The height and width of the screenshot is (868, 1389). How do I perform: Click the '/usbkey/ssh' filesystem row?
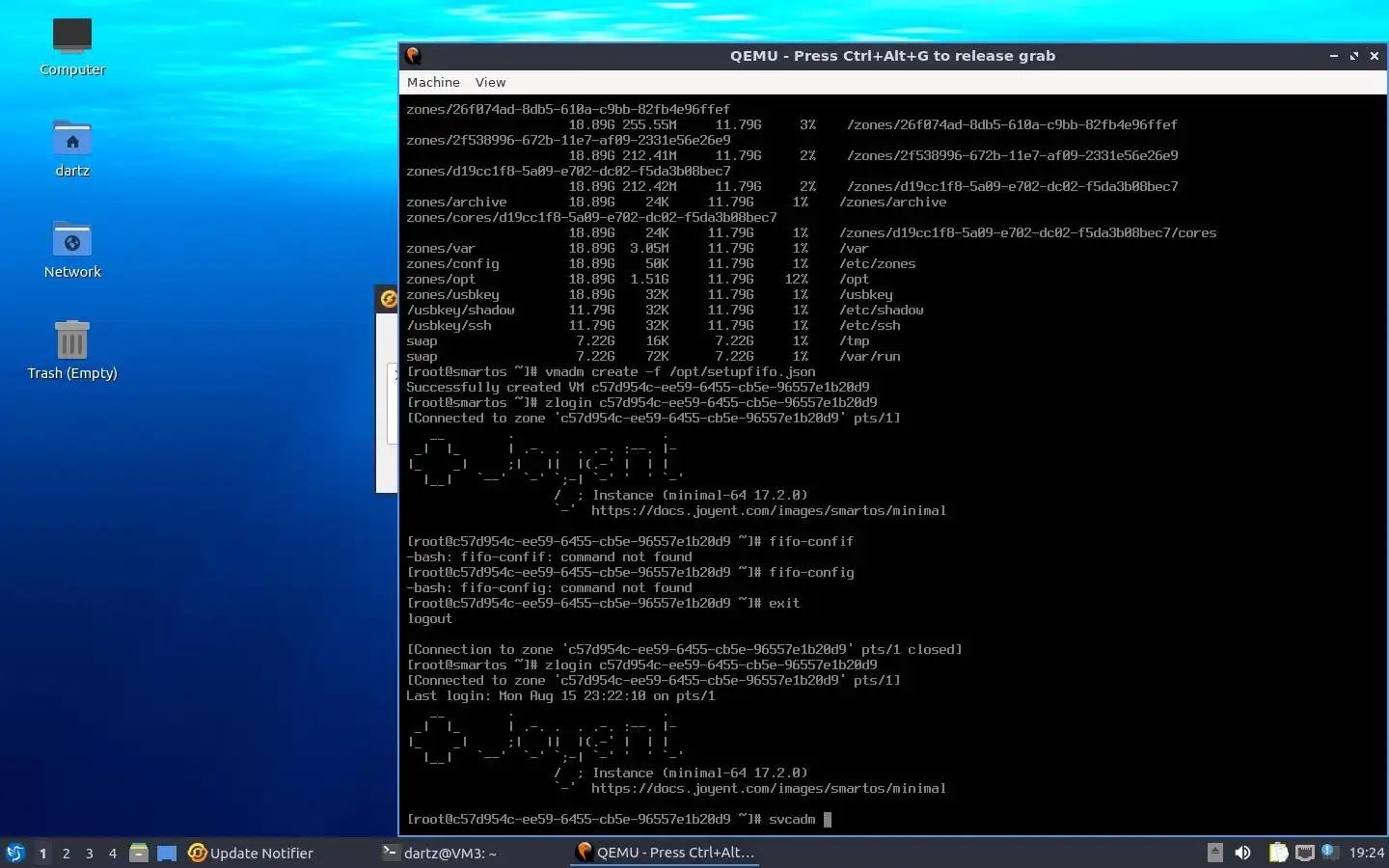click(653, 325)
